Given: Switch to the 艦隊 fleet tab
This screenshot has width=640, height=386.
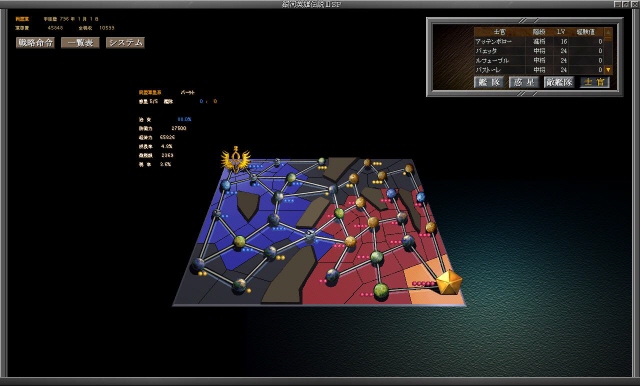Looking at the screenshot, I should 489,82.
